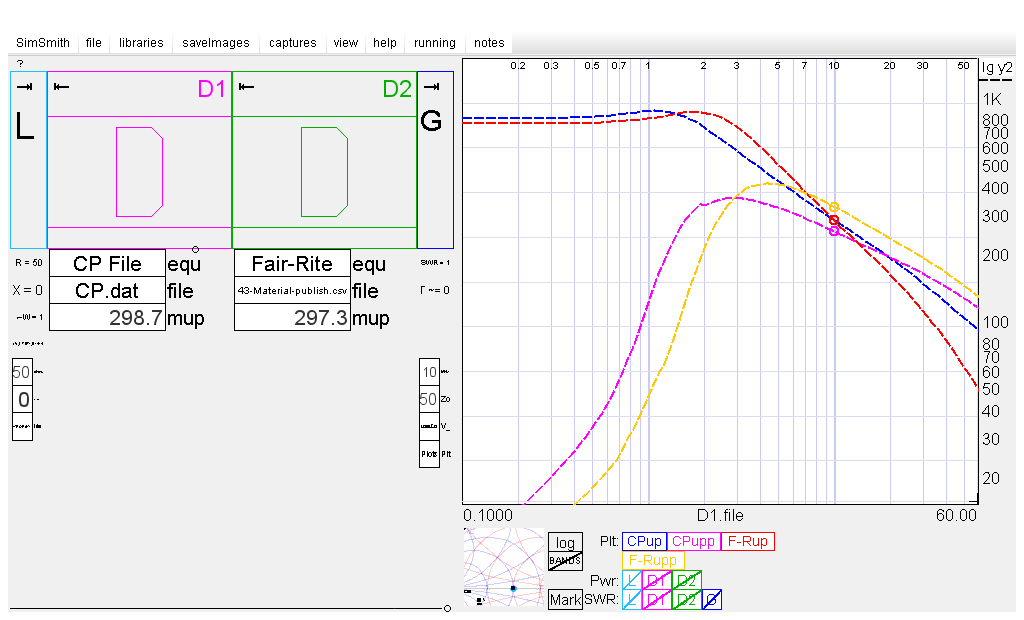Toggle the Pwr D1 power display
This screenshot has height=620, width=1024.
(656, 580)
